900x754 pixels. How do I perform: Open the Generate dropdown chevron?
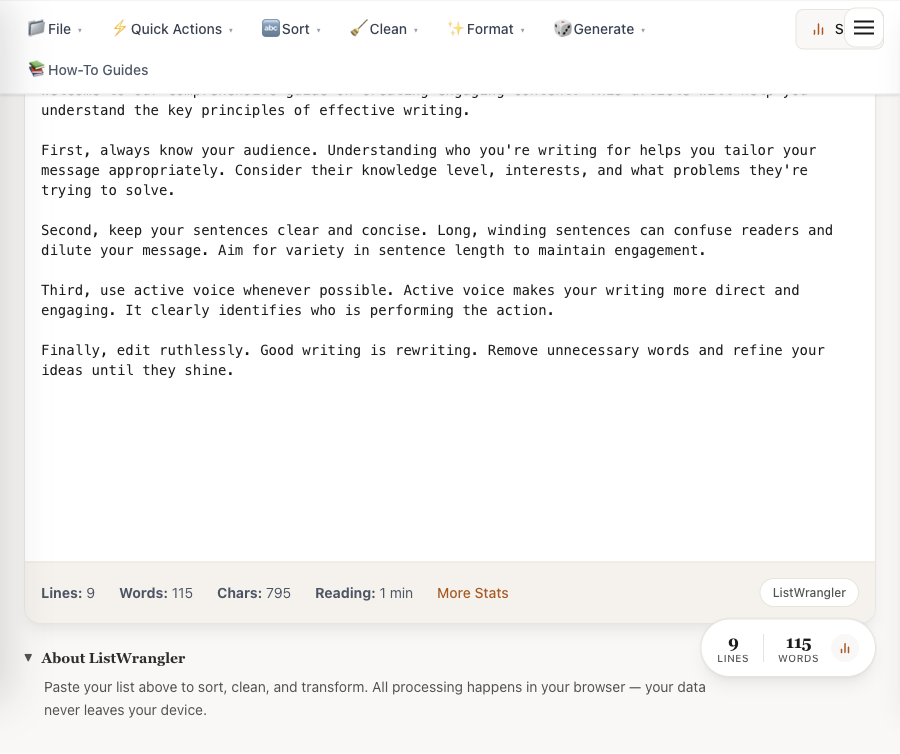coord(643,30)
